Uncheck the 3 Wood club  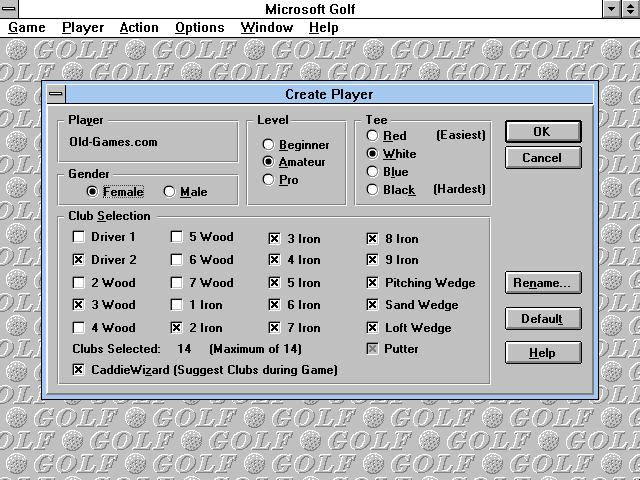(x=104, y=304)
